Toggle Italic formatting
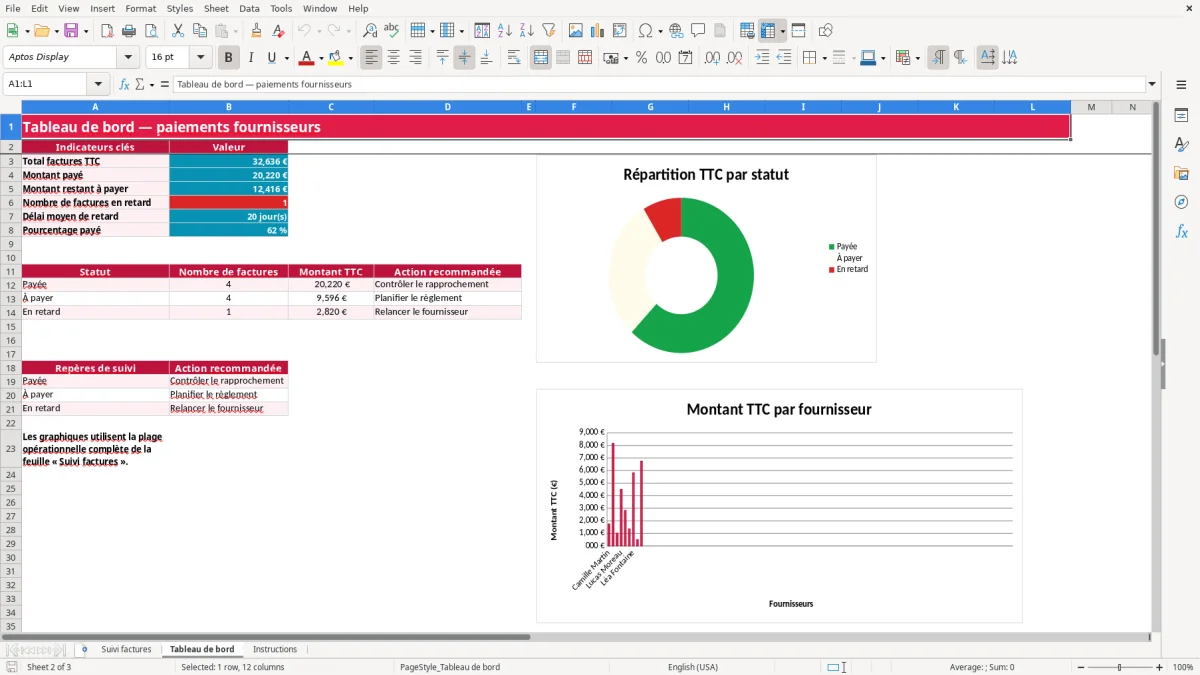 click(251, 58)
